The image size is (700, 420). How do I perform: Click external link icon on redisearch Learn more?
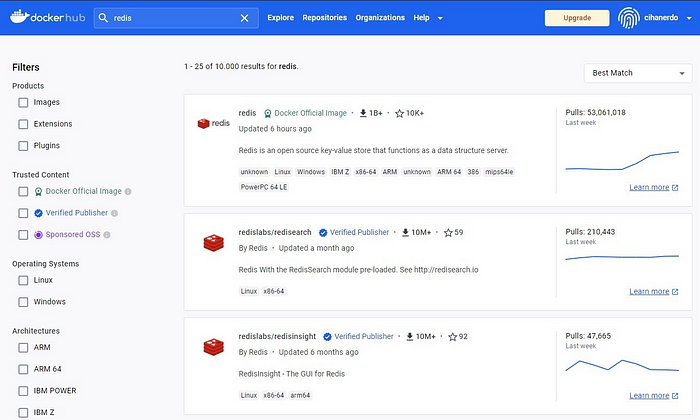click(x=675, y=292)
